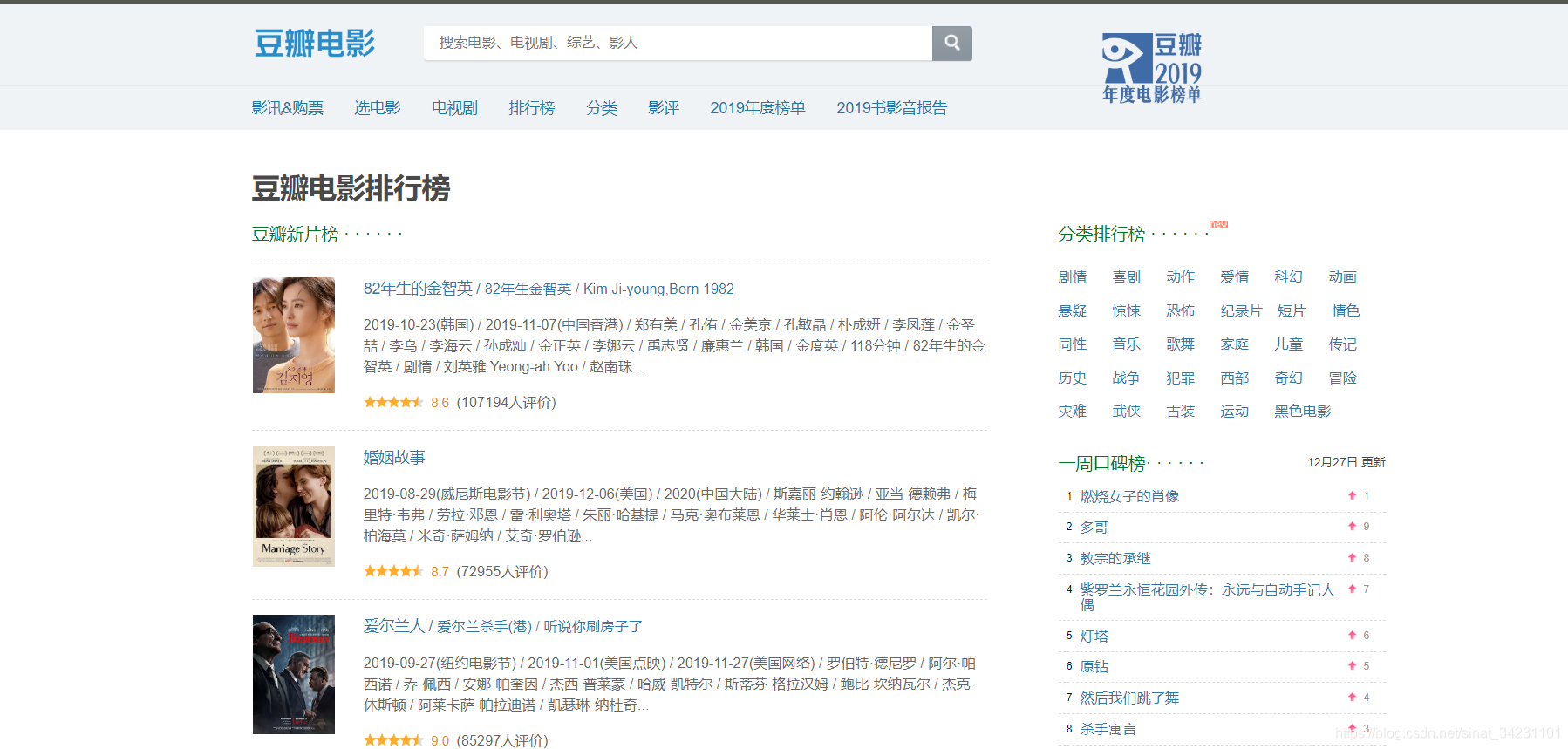This screenshot has width=1568, height=749.
Task: Click the up-arrow trend icon beside 灯塔
Action: 1352,635
